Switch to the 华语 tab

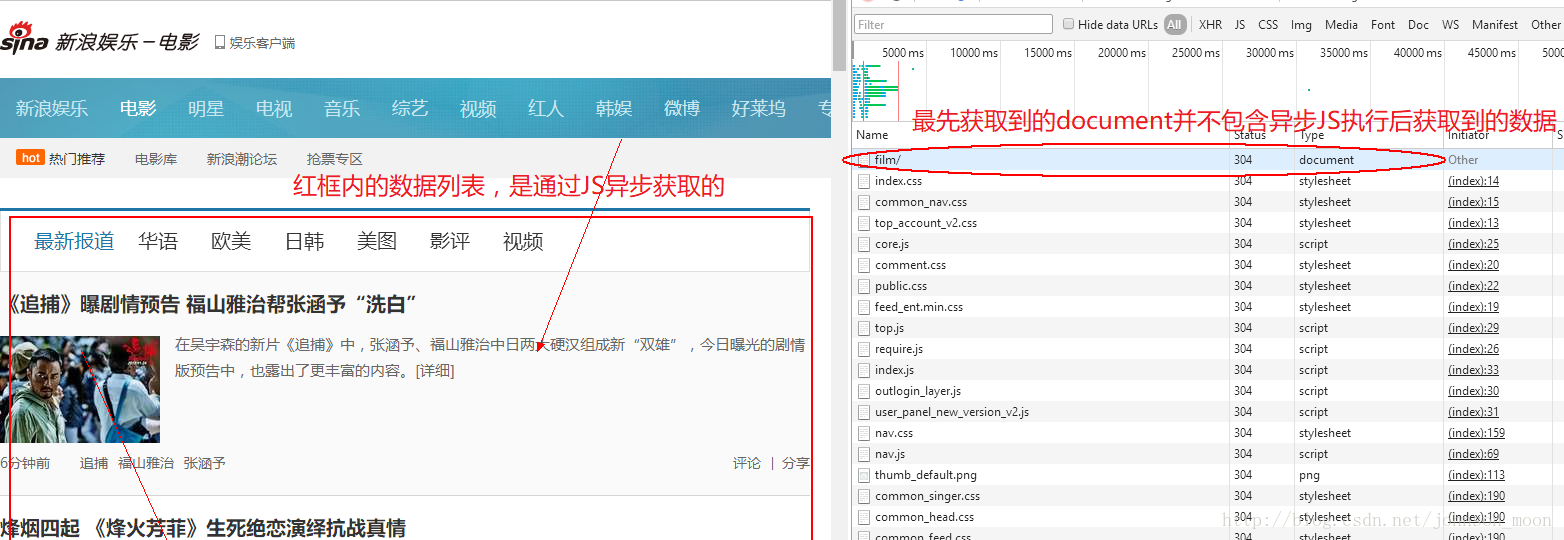coord(158,241)
